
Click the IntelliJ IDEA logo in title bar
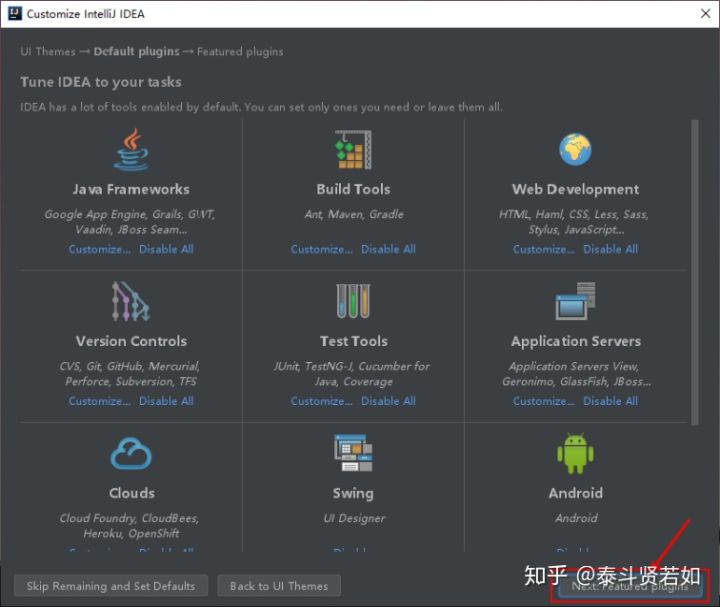(15, 13)
